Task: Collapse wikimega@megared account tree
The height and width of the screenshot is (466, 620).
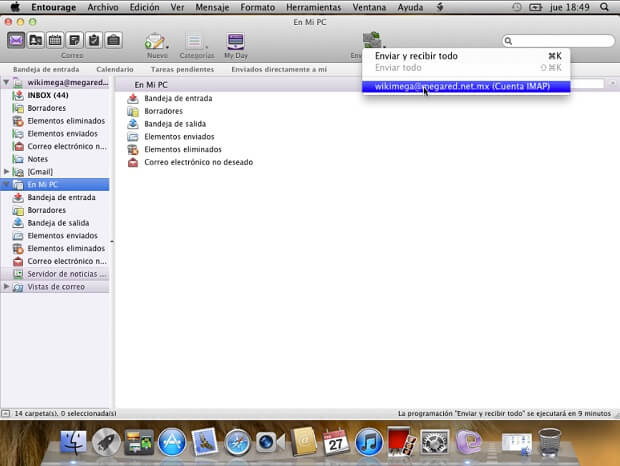Action: click(x=6, y=82)
